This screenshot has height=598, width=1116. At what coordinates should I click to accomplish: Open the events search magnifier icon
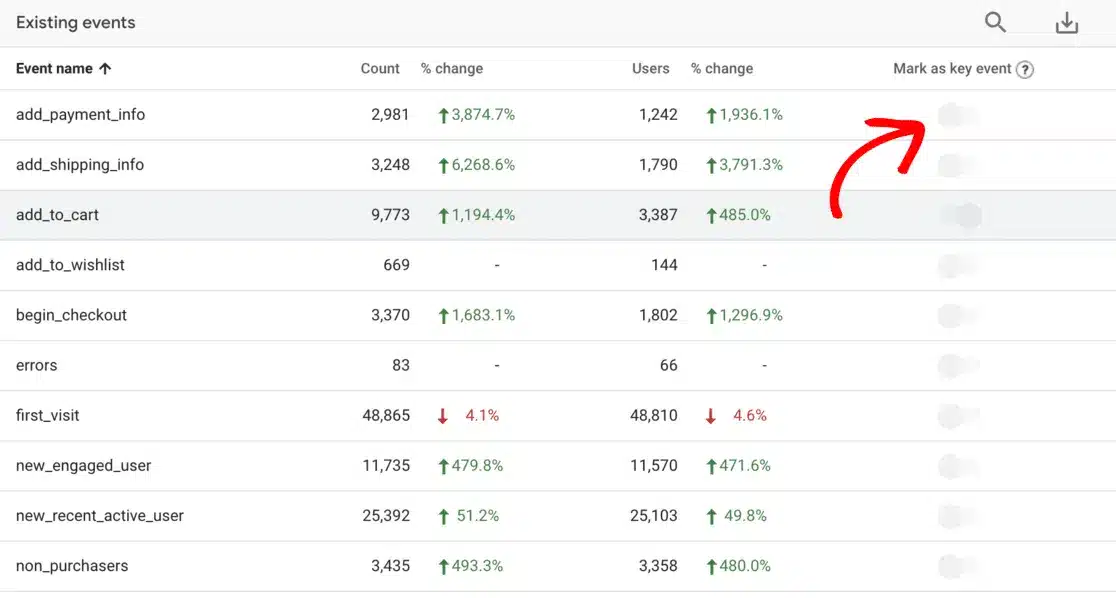995,23
